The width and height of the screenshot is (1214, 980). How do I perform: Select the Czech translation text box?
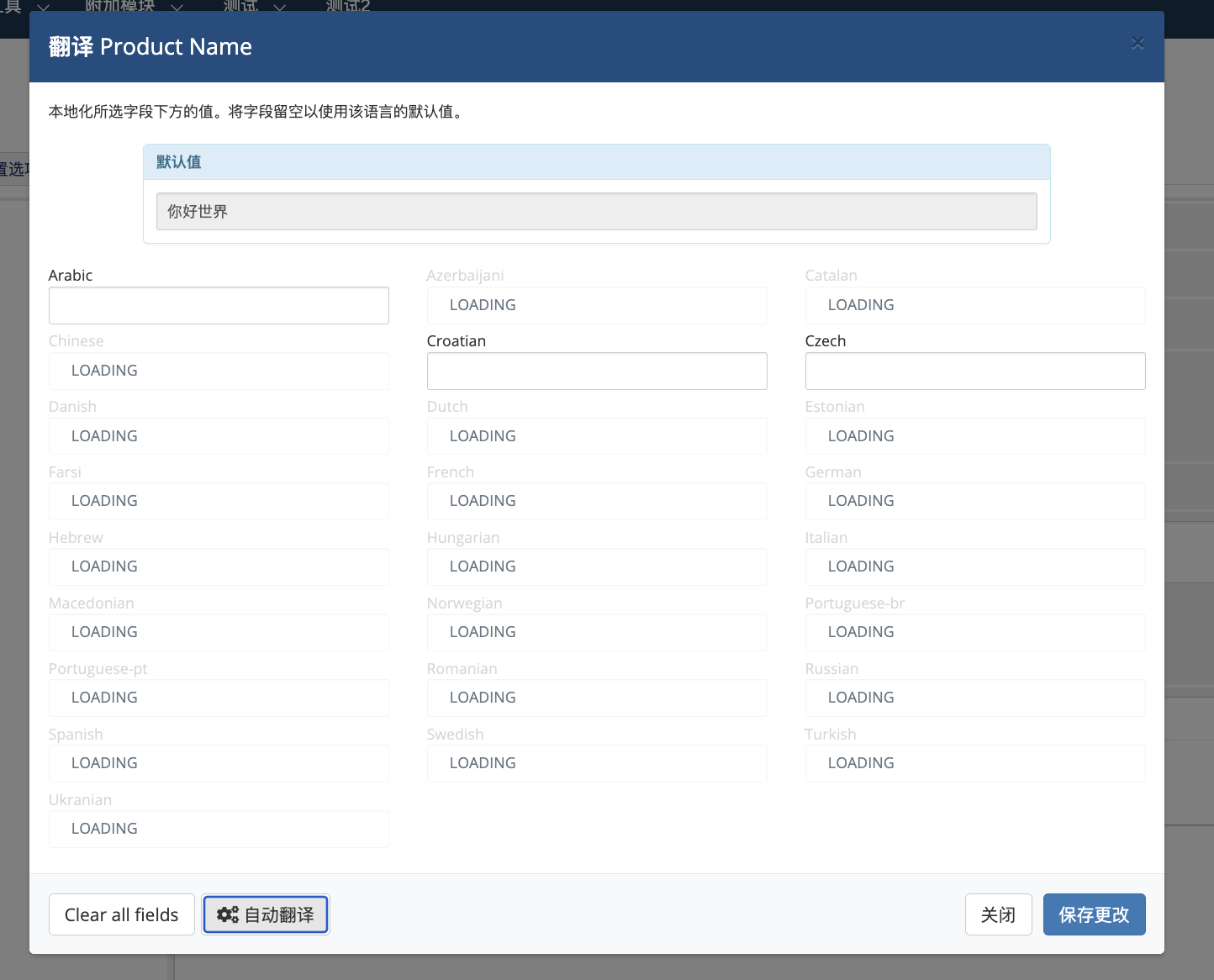click(x=975, y=371)
